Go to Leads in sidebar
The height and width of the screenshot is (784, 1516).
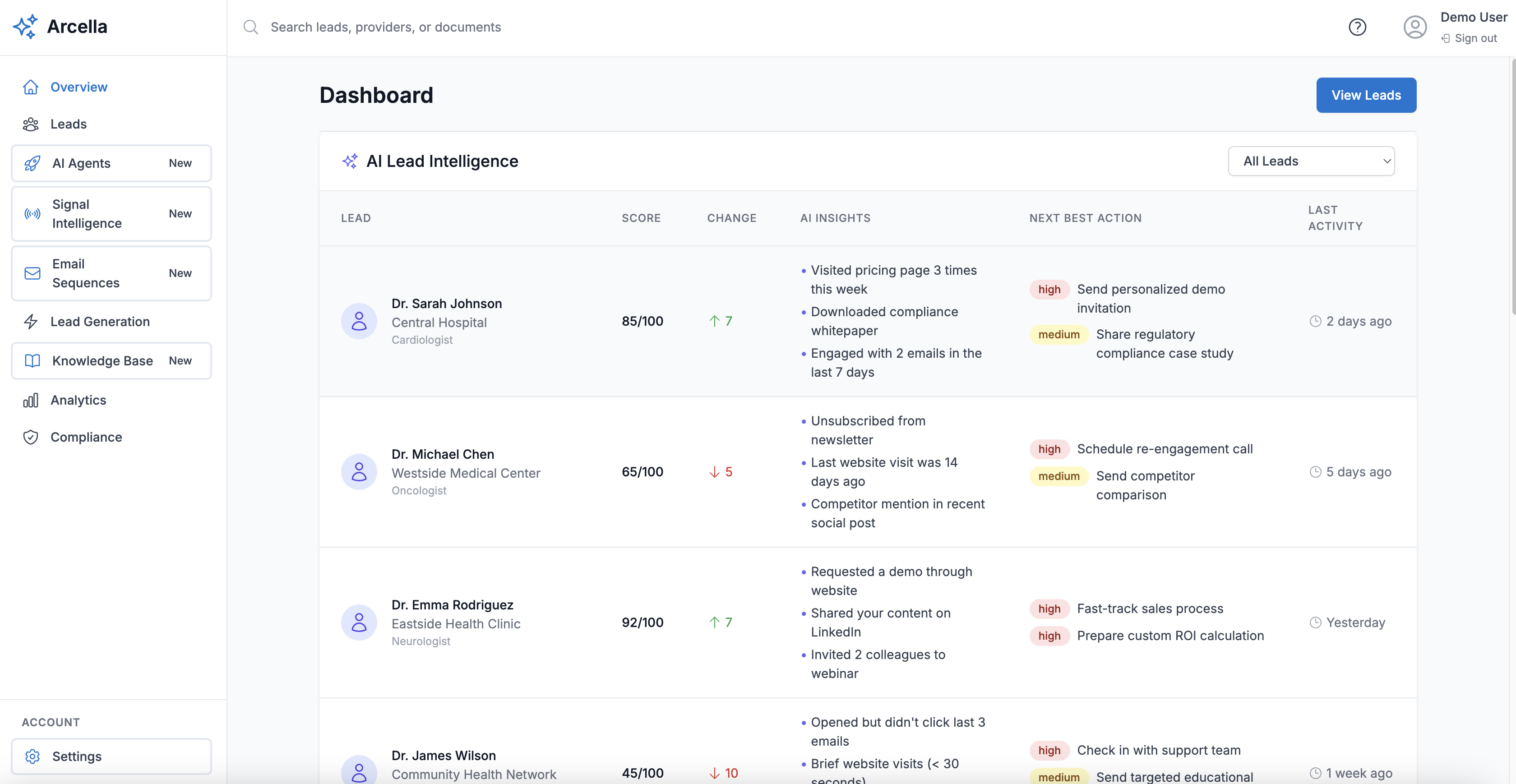coord(68,124)
